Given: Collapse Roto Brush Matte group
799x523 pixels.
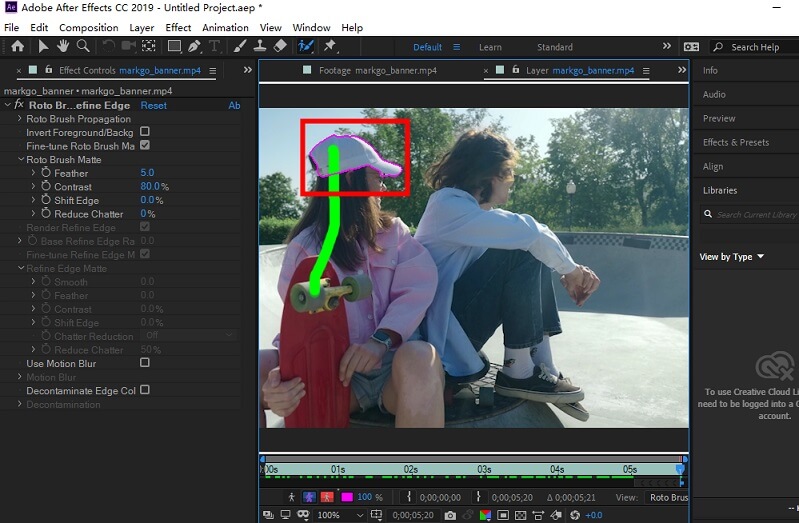Looking at the screenshot, I should click(x=21, y=159).
